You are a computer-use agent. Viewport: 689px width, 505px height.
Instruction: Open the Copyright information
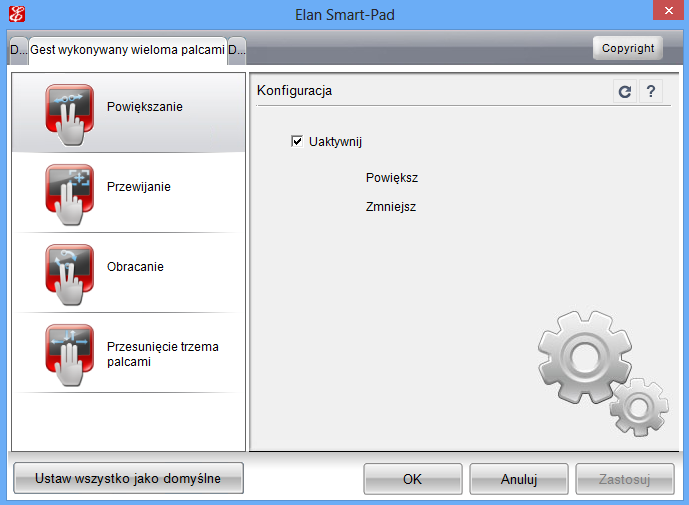click(628, 48)
